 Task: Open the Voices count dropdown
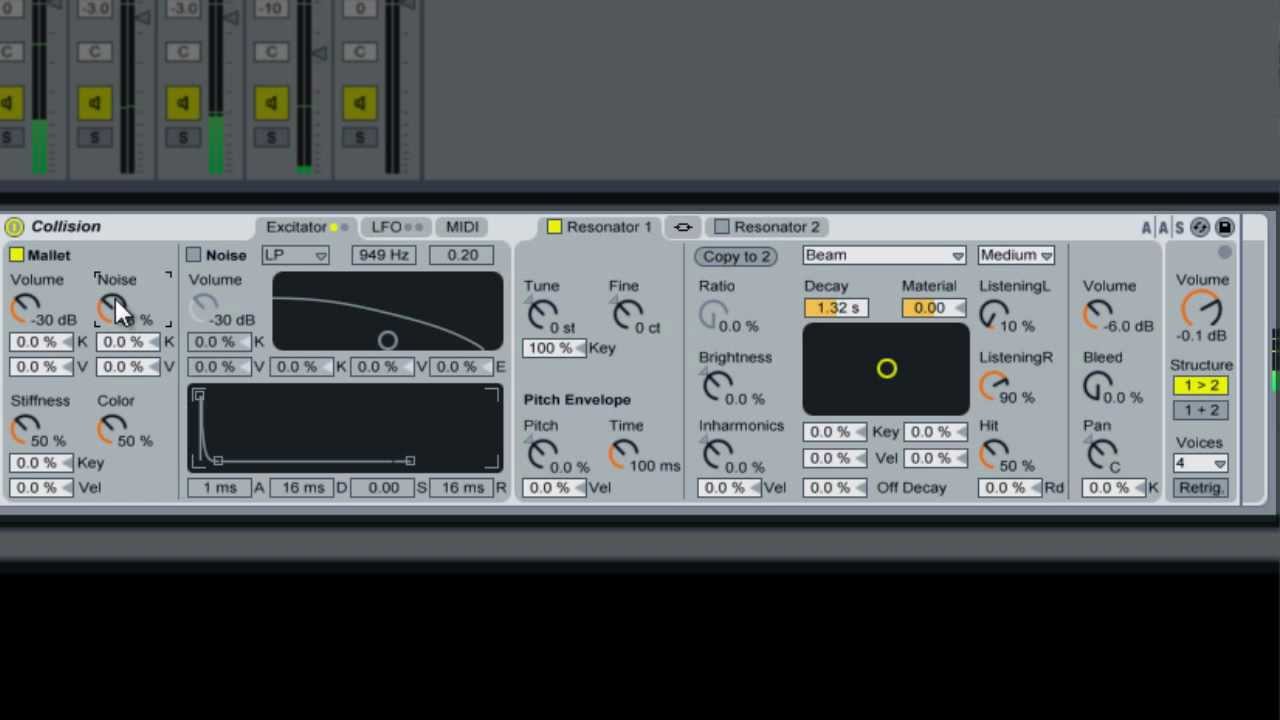1201,464
